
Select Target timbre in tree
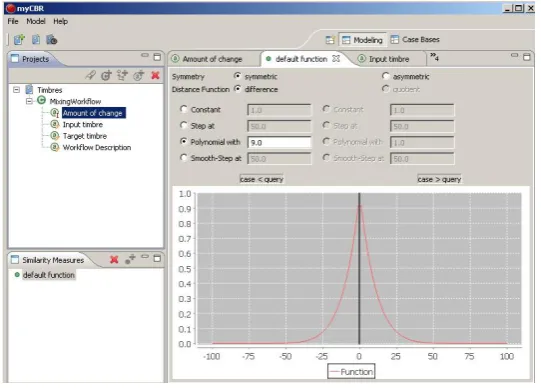tap(85, 136)
